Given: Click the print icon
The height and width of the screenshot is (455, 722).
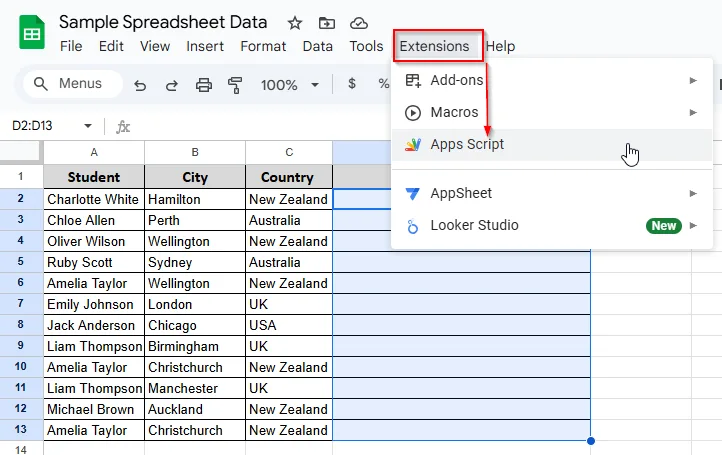Looking at the screenshot, I should (x=204, y=85).
